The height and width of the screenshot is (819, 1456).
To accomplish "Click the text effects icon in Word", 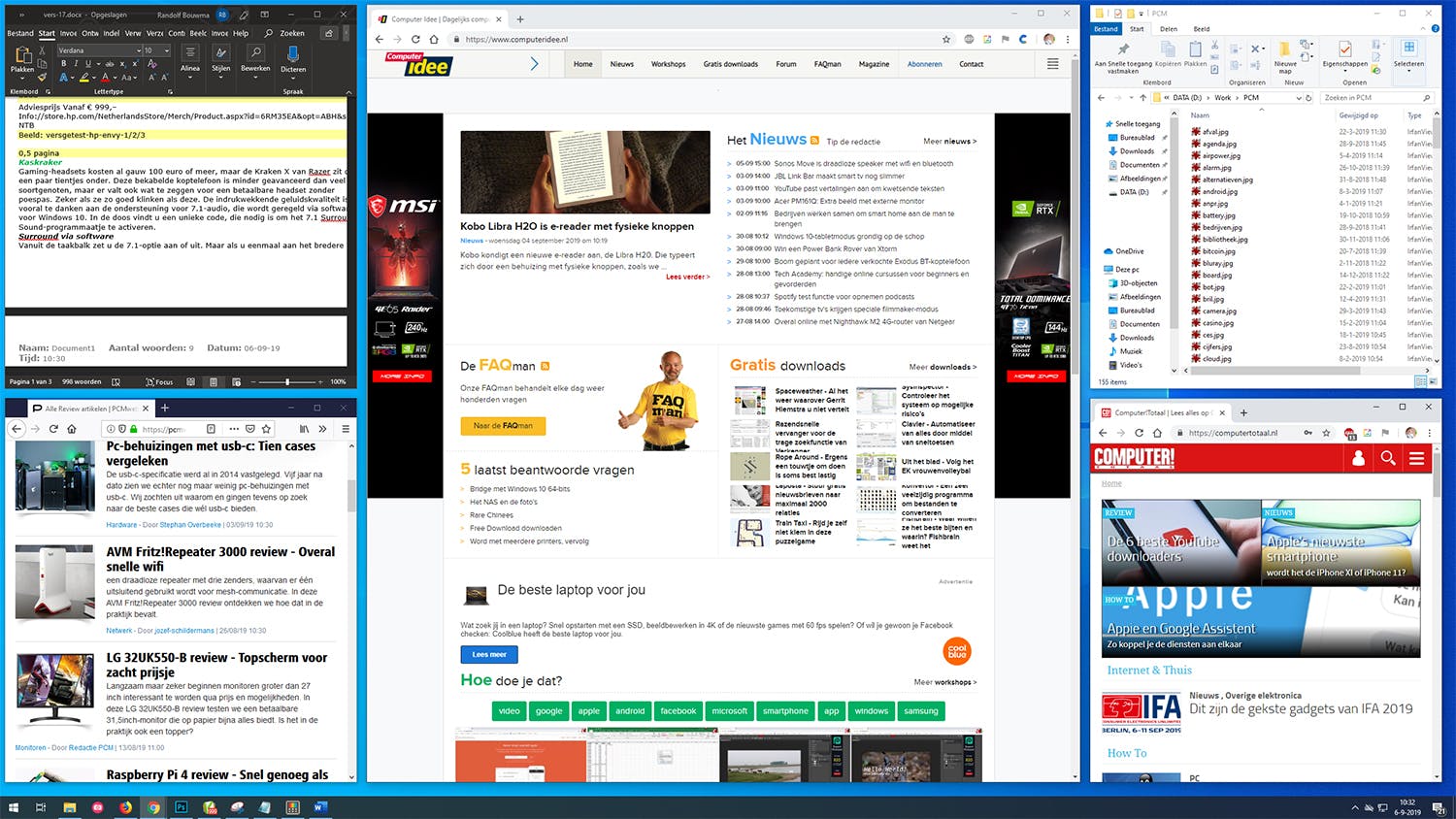I will click(64, 78).
